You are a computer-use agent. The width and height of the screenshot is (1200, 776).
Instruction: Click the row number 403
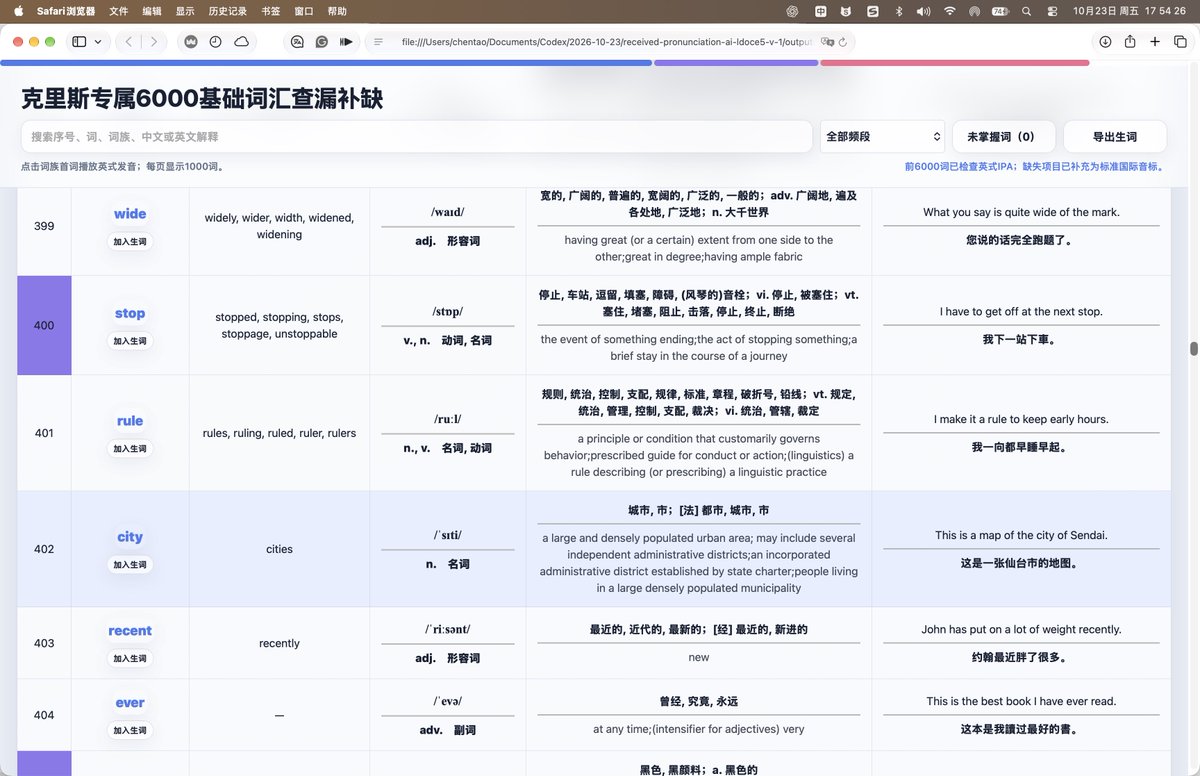(x=44, y=643)
